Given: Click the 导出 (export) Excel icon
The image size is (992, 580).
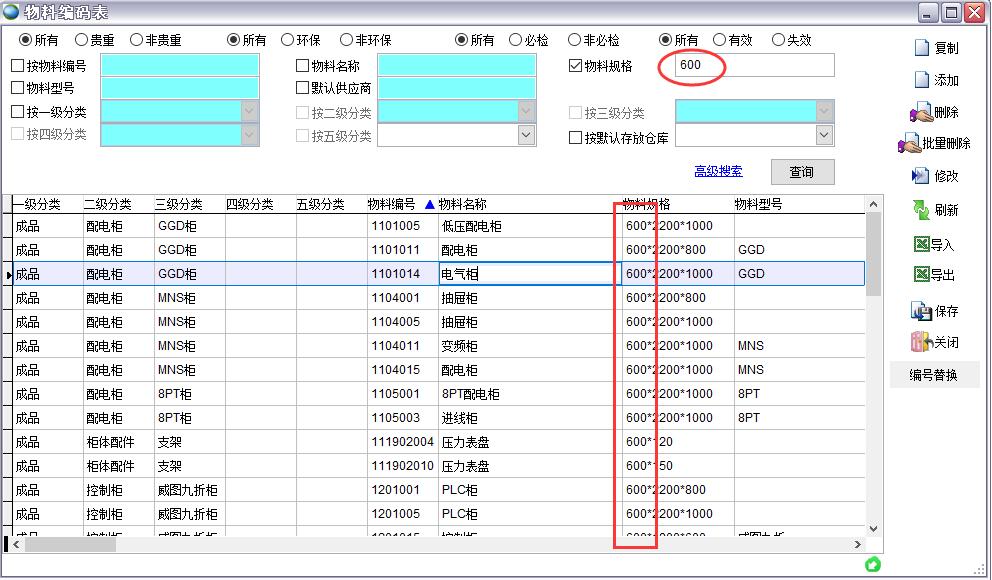Looking at the screenshot, I should pos(921,275).
